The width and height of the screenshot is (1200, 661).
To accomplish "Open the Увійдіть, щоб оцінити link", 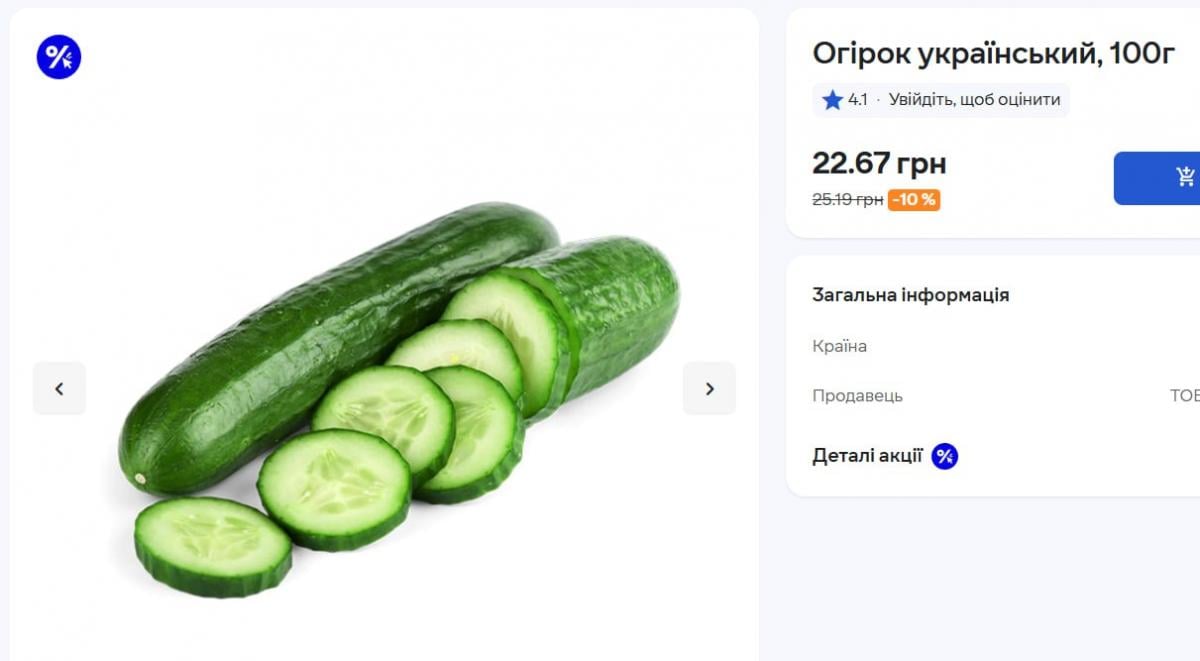I will coord(974,100).
